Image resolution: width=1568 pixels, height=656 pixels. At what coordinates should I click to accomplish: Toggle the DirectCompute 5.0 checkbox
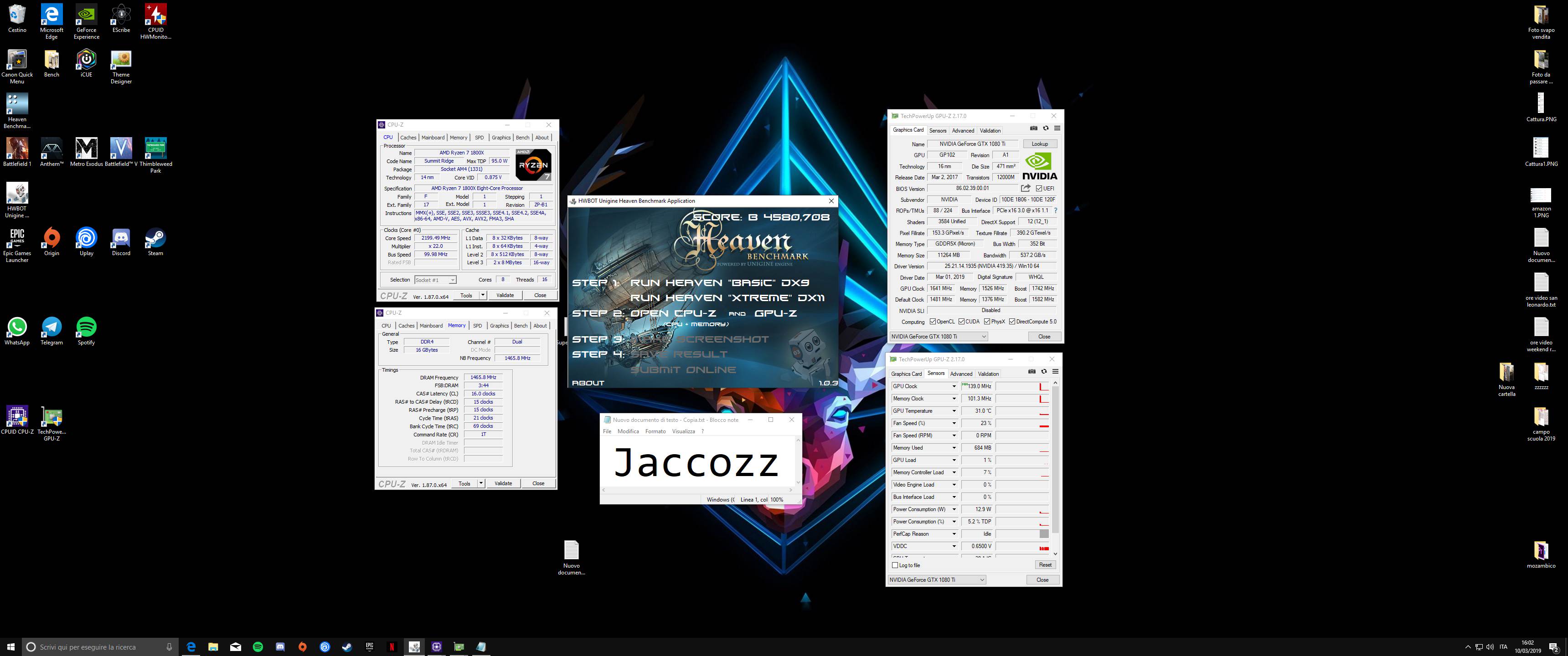click(1011, 321)
